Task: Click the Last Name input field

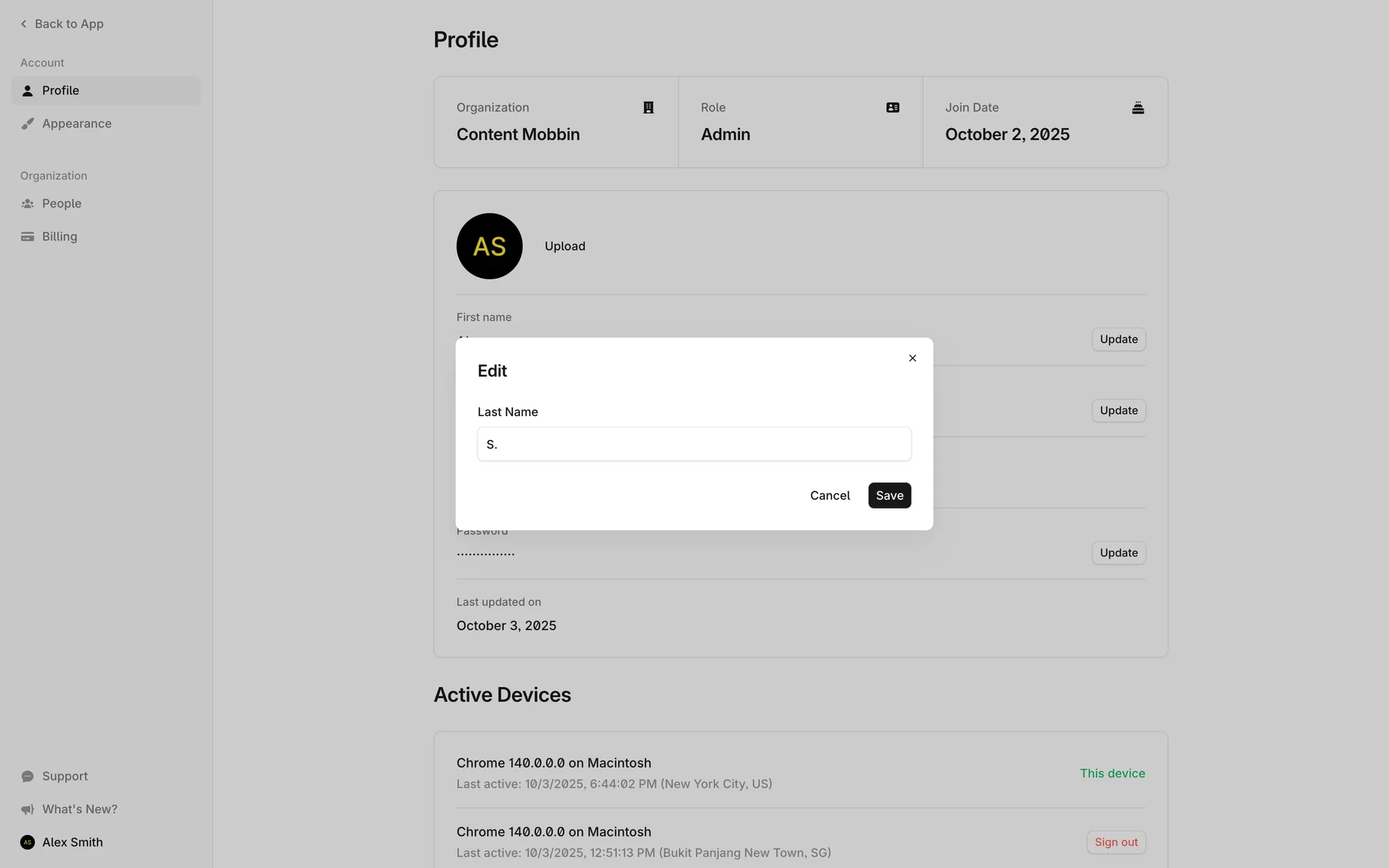Action: (x=694, y=444)
